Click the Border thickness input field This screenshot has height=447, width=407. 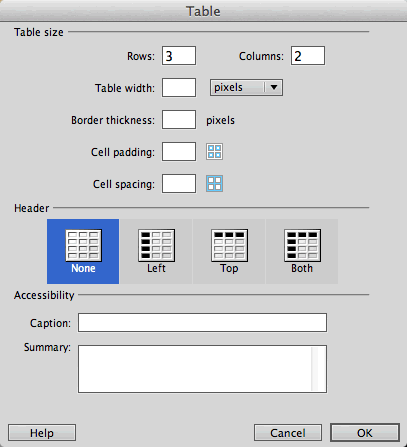point(179,120)
